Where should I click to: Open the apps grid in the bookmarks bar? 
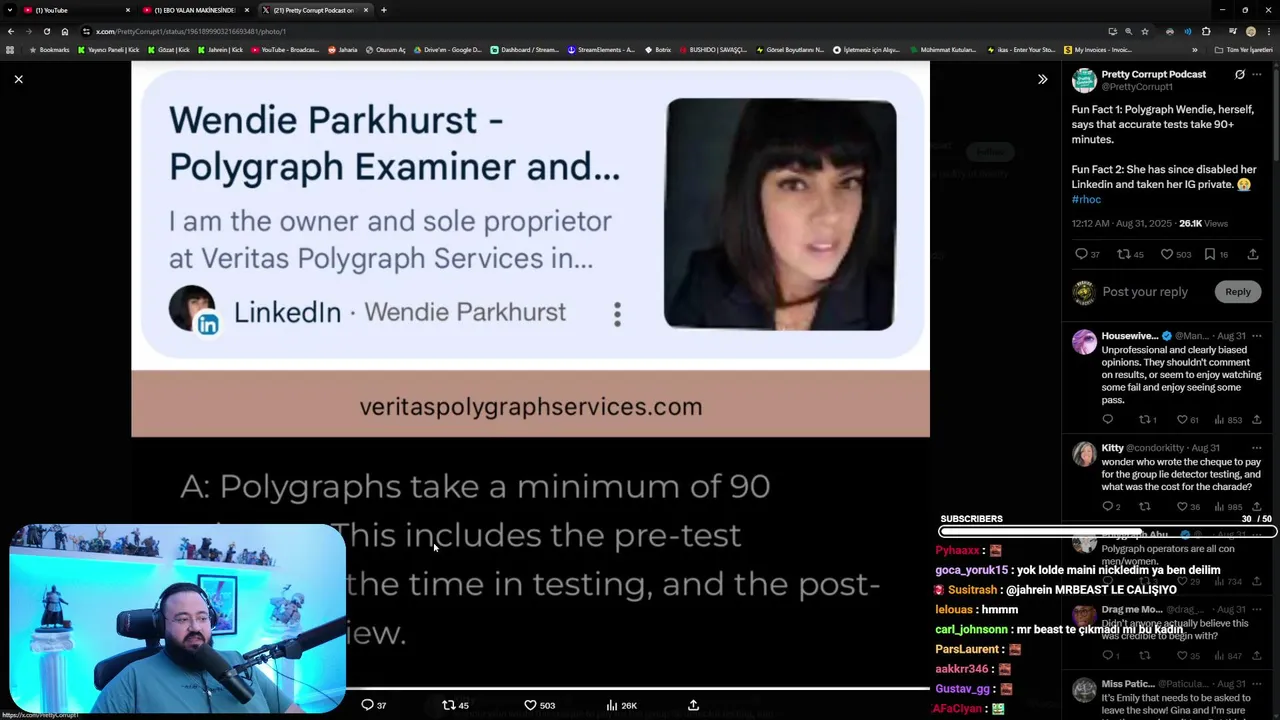pos(10,49)
